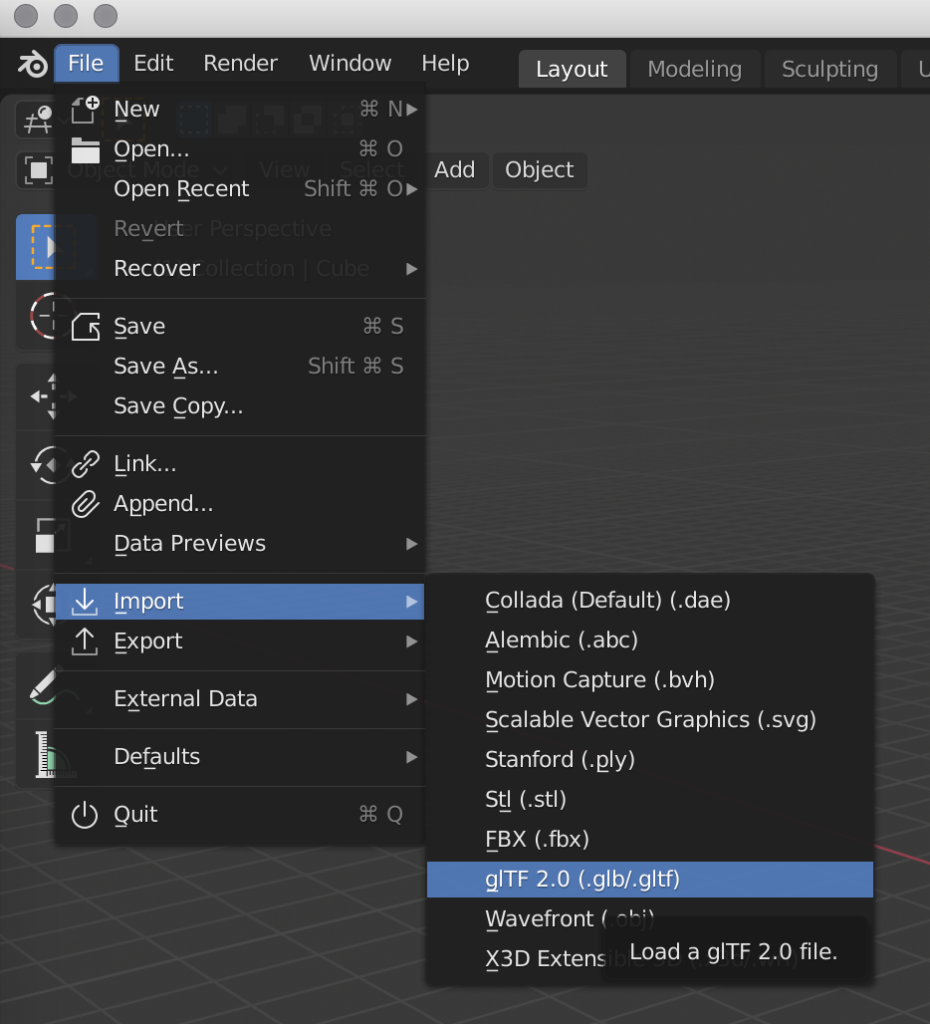Click the object mode square icon

pyautogui.click(x=37, y=170)
